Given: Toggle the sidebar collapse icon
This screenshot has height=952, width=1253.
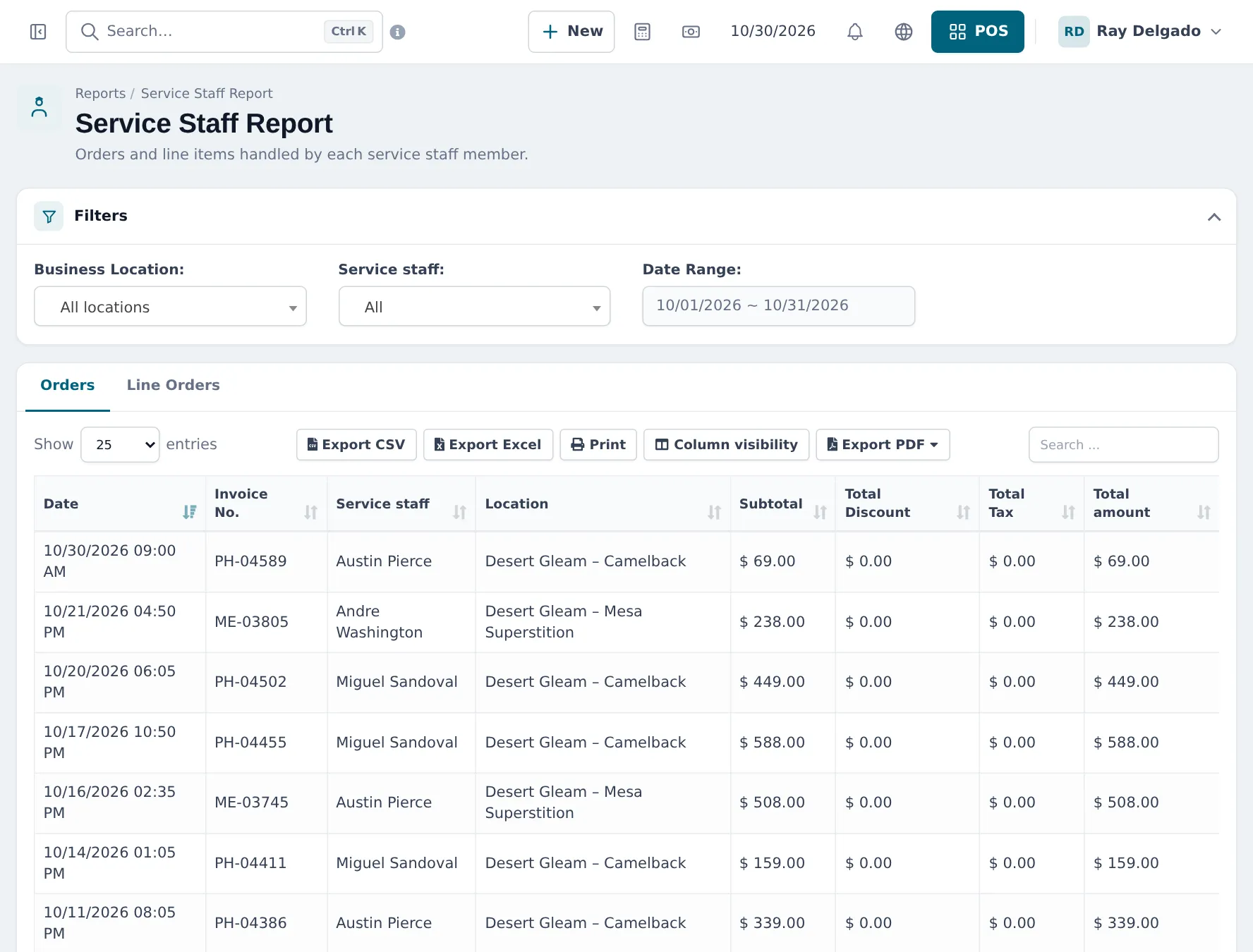Looking at the screenshot, I should pos(38,32).
